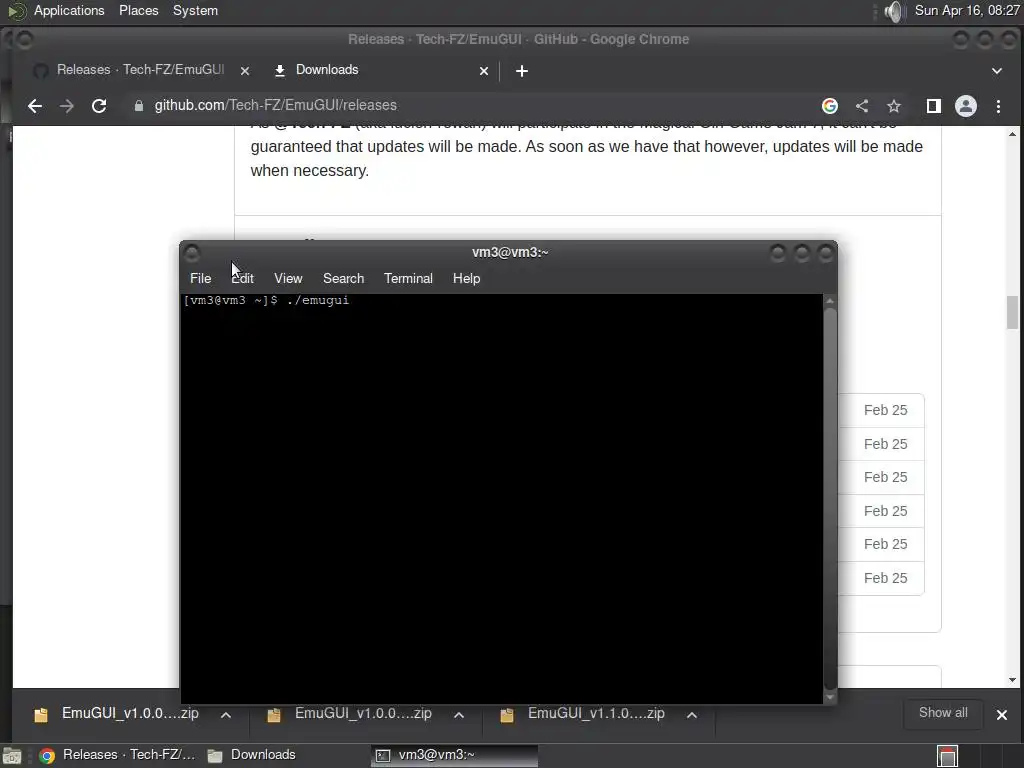Switch to Releases Tech-FZ/EmuGUI tab

[x=140, y=70]
